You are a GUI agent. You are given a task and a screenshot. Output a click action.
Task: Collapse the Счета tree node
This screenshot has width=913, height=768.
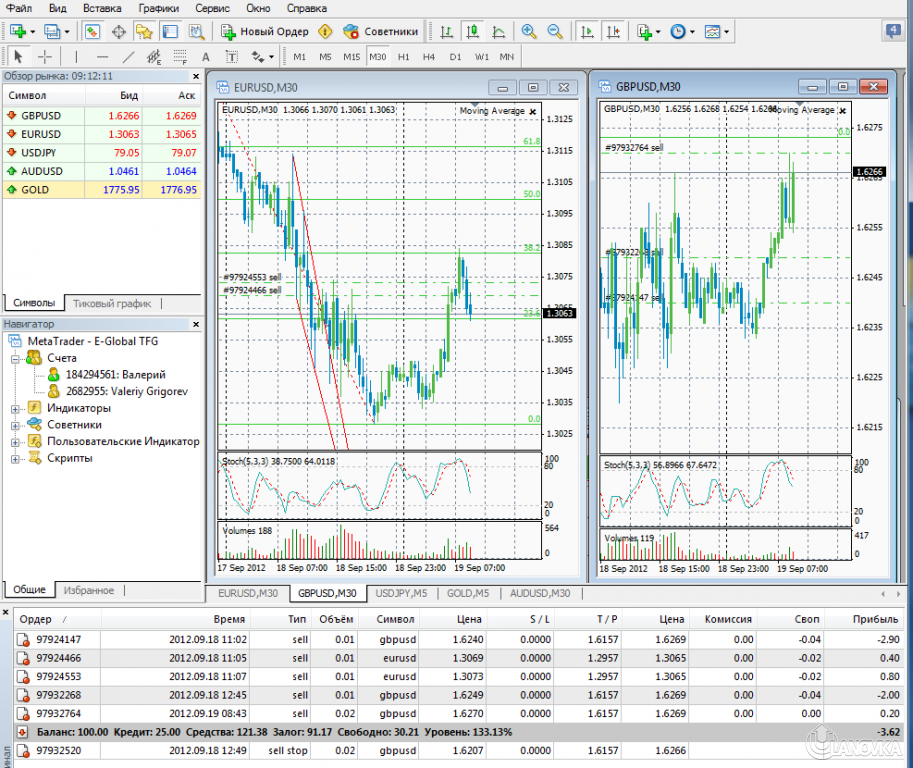[x=16, y=358]
